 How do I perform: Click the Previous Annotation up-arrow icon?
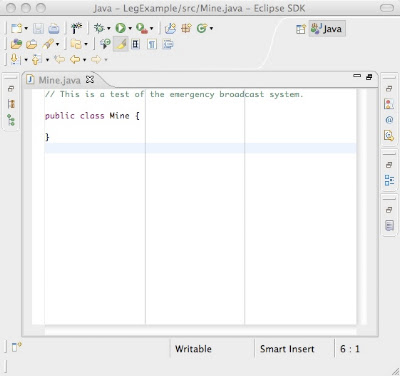point(36,60)
